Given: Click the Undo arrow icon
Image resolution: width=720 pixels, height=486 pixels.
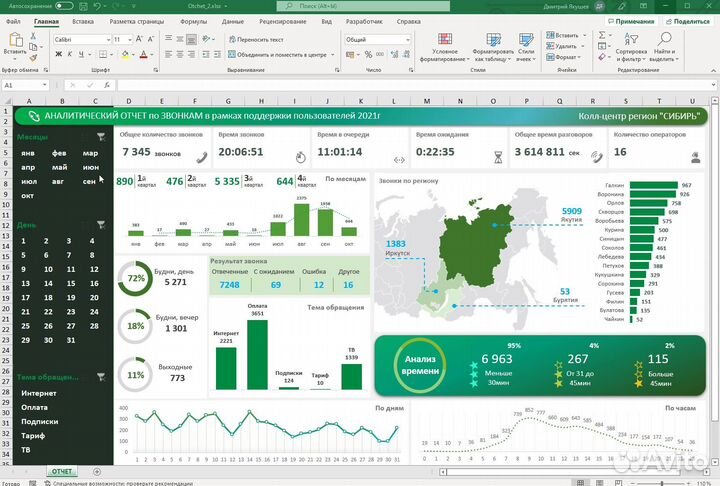Looking at the screenshot, I should pyautogui.click(x=97, y=6).
